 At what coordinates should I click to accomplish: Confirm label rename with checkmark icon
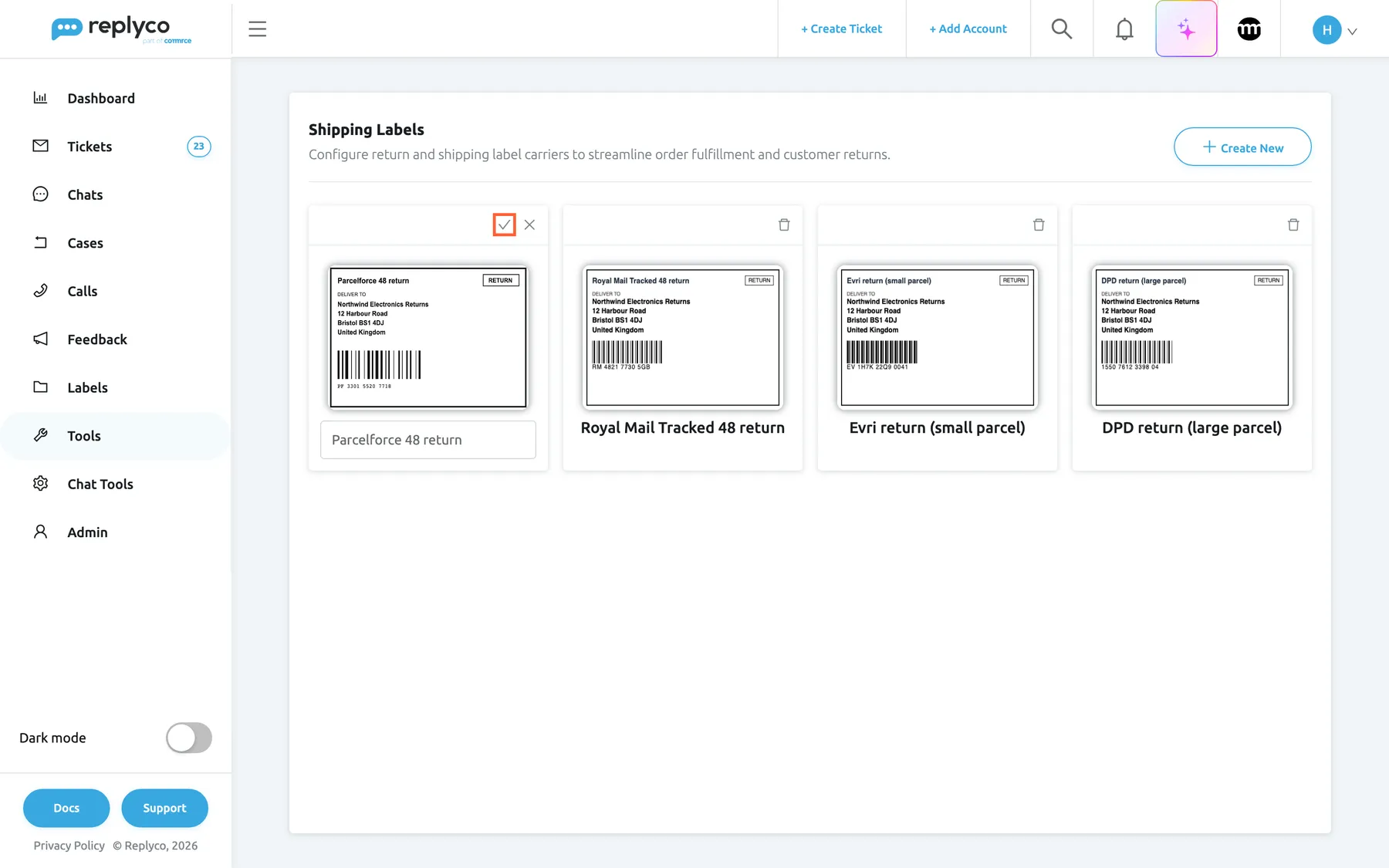point(504,225)
